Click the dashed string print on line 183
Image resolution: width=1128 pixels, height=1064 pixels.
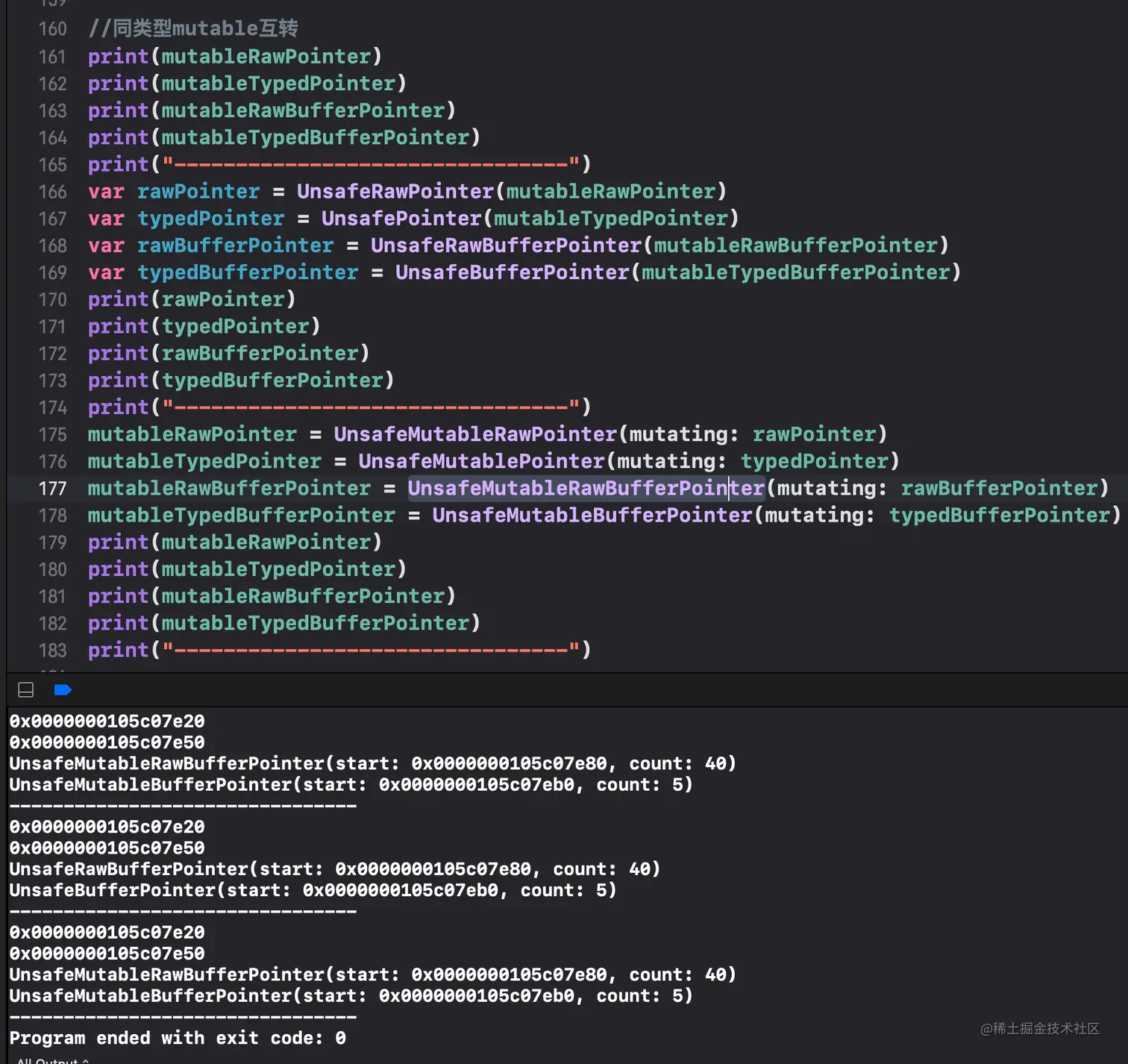pyautogui.click(x=339, y=650)
